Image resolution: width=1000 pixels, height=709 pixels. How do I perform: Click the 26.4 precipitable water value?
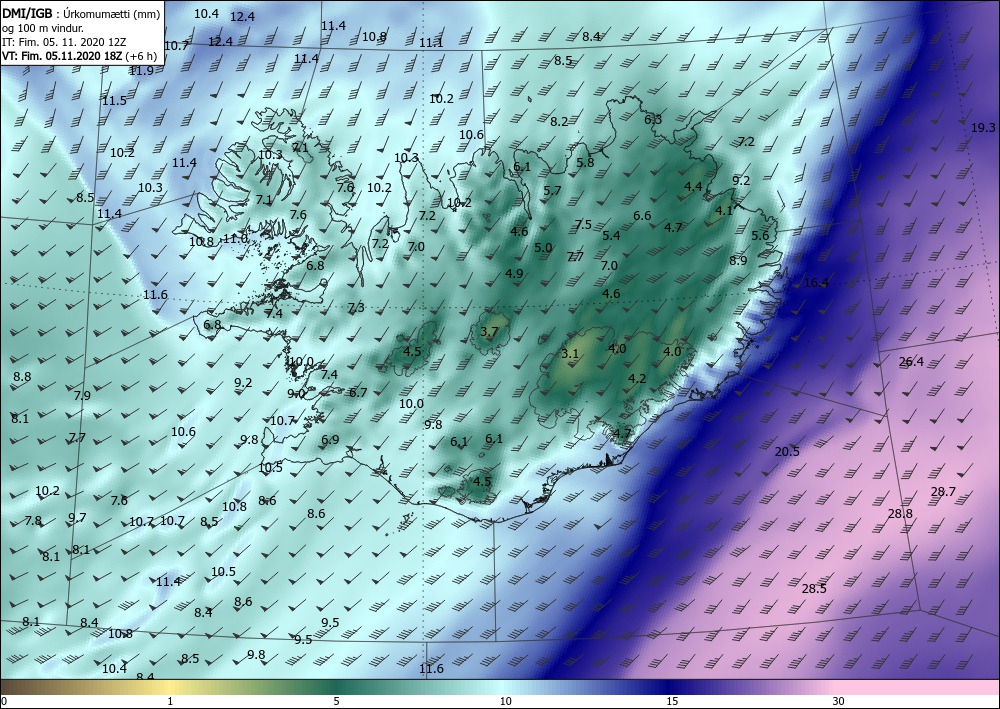pos(911,362)
